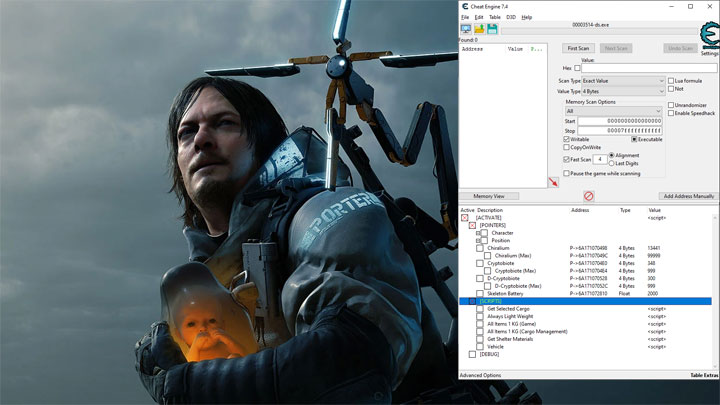Click the red clear address list icon
Viewport: 720px width, 405px height.
coord(589,196)
